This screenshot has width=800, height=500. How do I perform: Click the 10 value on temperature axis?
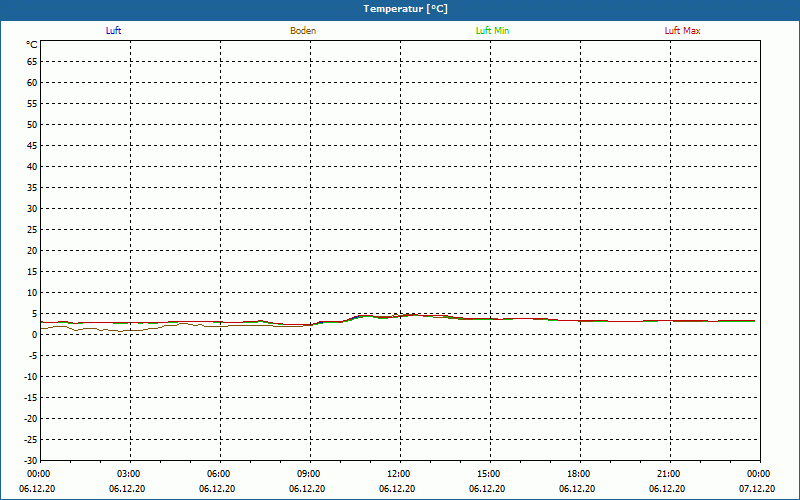pyautogui.click(x=32, y=293)
